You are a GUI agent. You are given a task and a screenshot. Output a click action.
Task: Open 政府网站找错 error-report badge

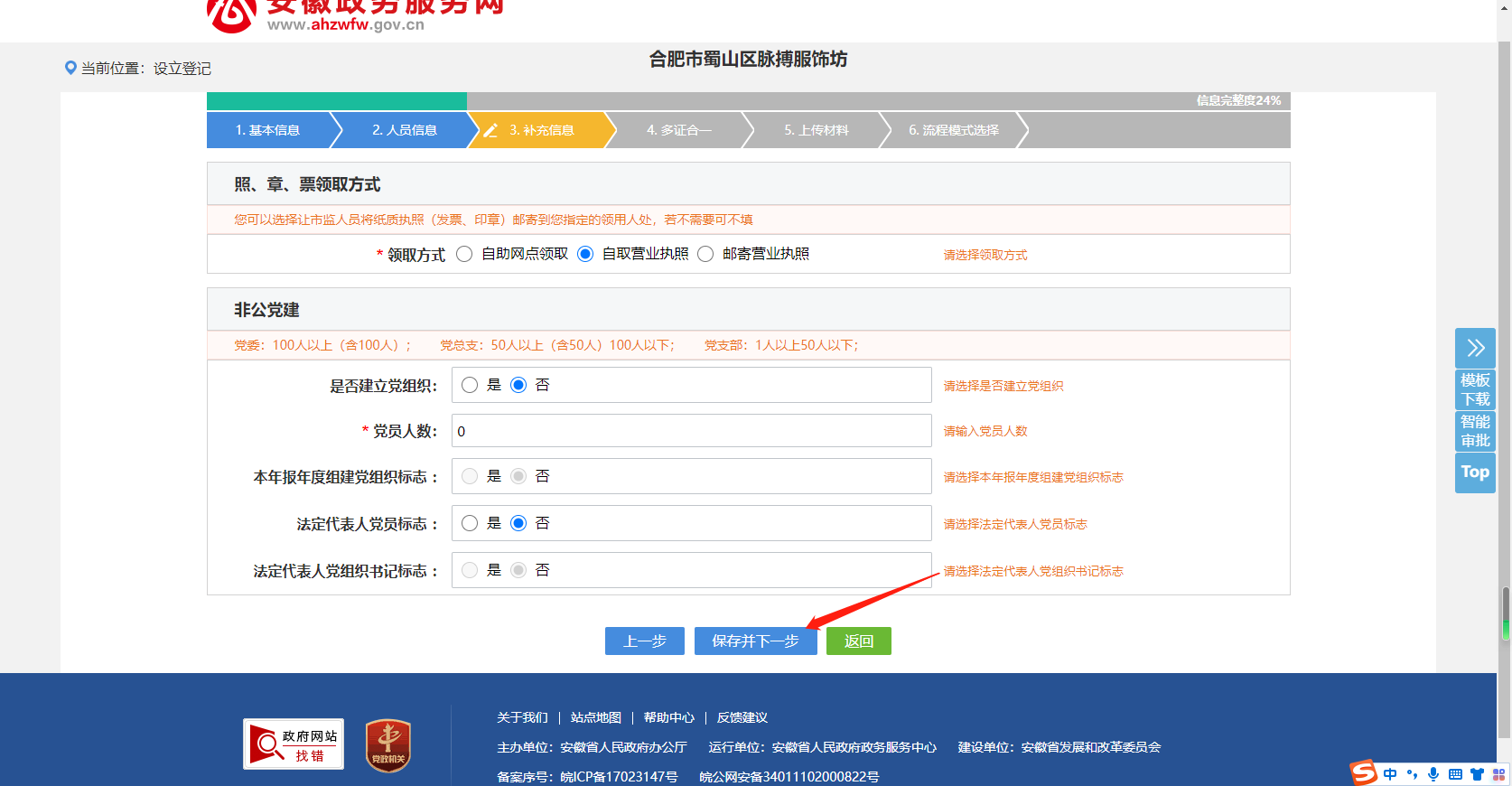(x=294, y=744)
